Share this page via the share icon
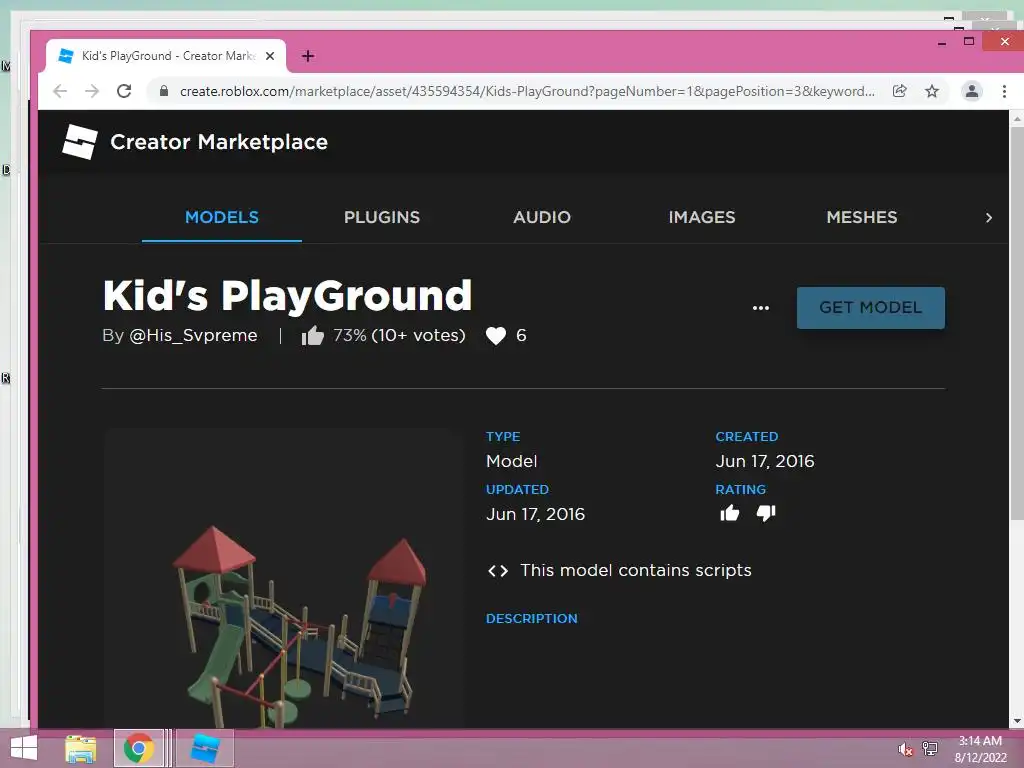 pos(899,91)
